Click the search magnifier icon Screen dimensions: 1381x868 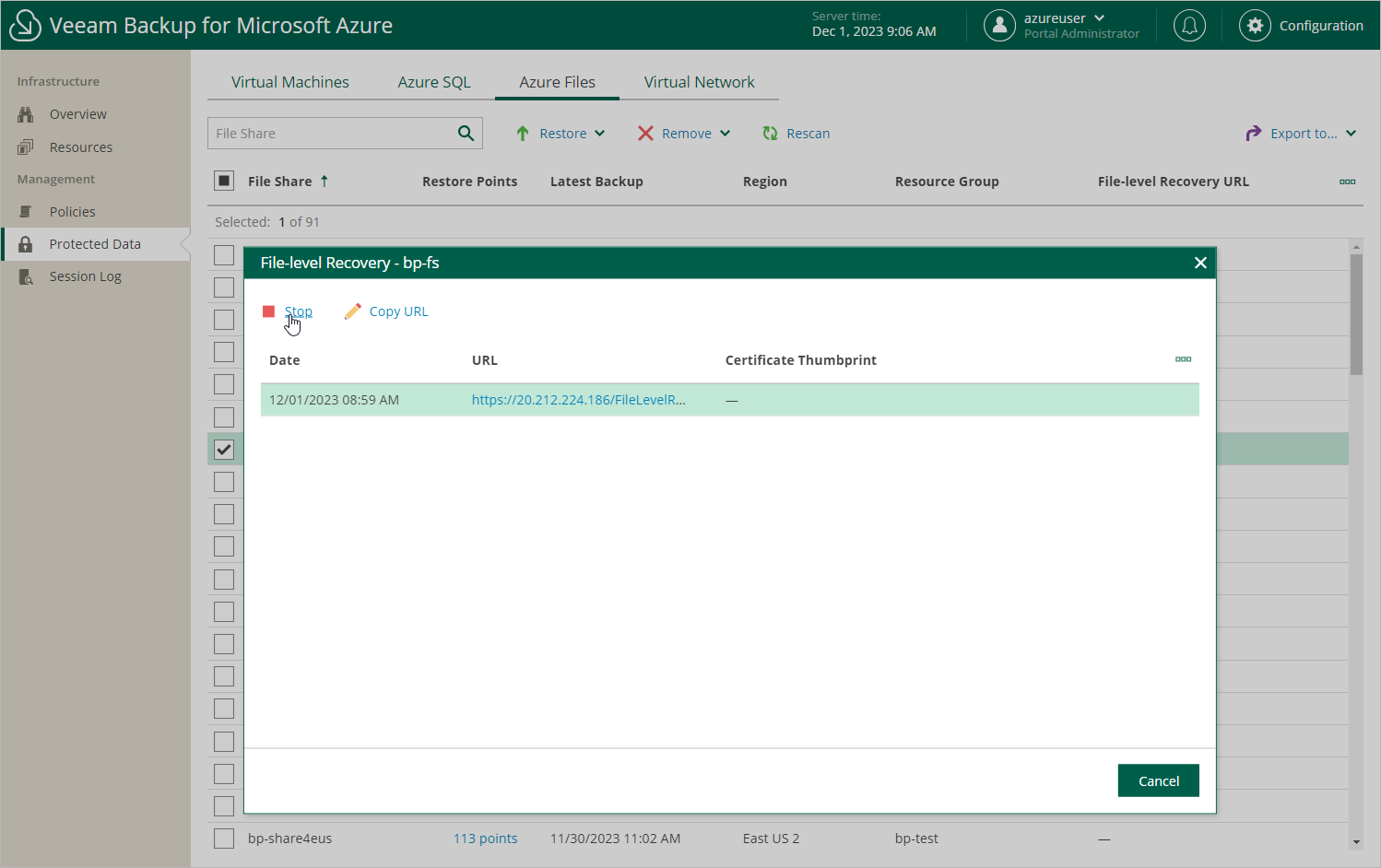coord(466,134)
